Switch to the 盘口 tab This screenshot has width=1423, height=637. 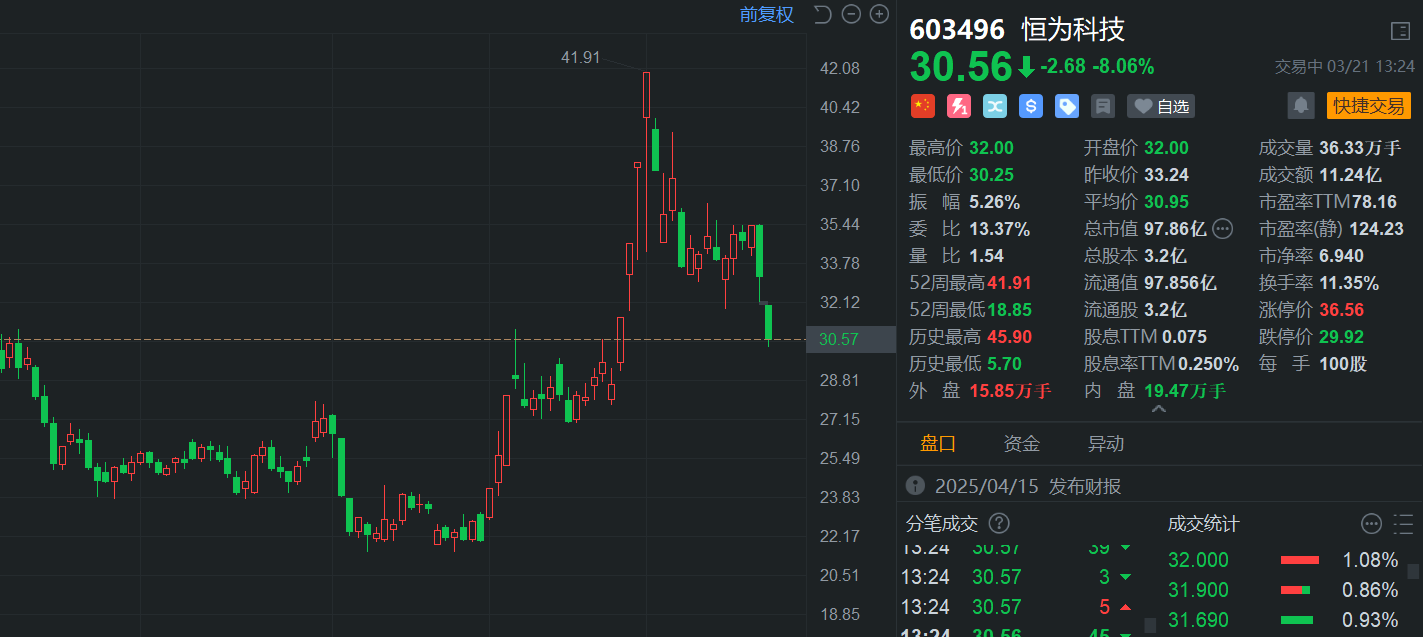[x=938, y=444]
